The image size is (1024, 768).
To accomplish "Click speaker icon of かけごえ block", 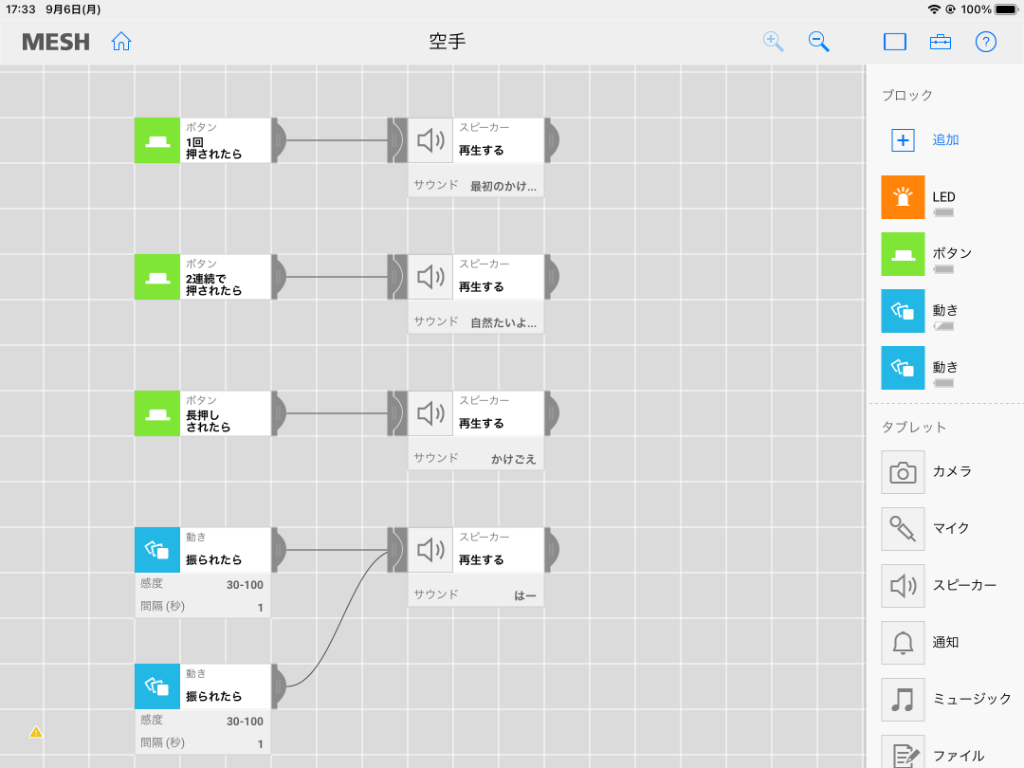I will point(430,413).
